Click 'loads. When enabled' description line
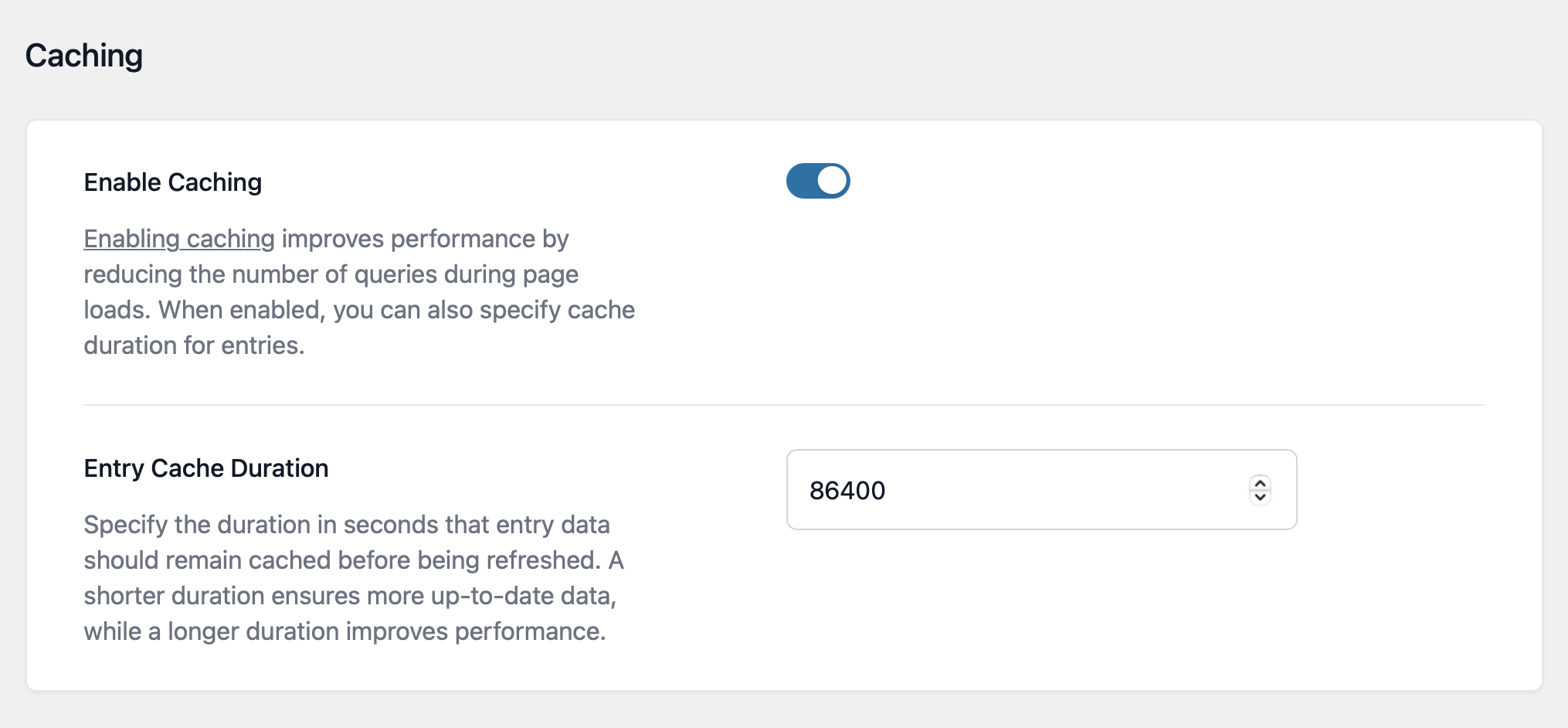 (x=358, y=310)
